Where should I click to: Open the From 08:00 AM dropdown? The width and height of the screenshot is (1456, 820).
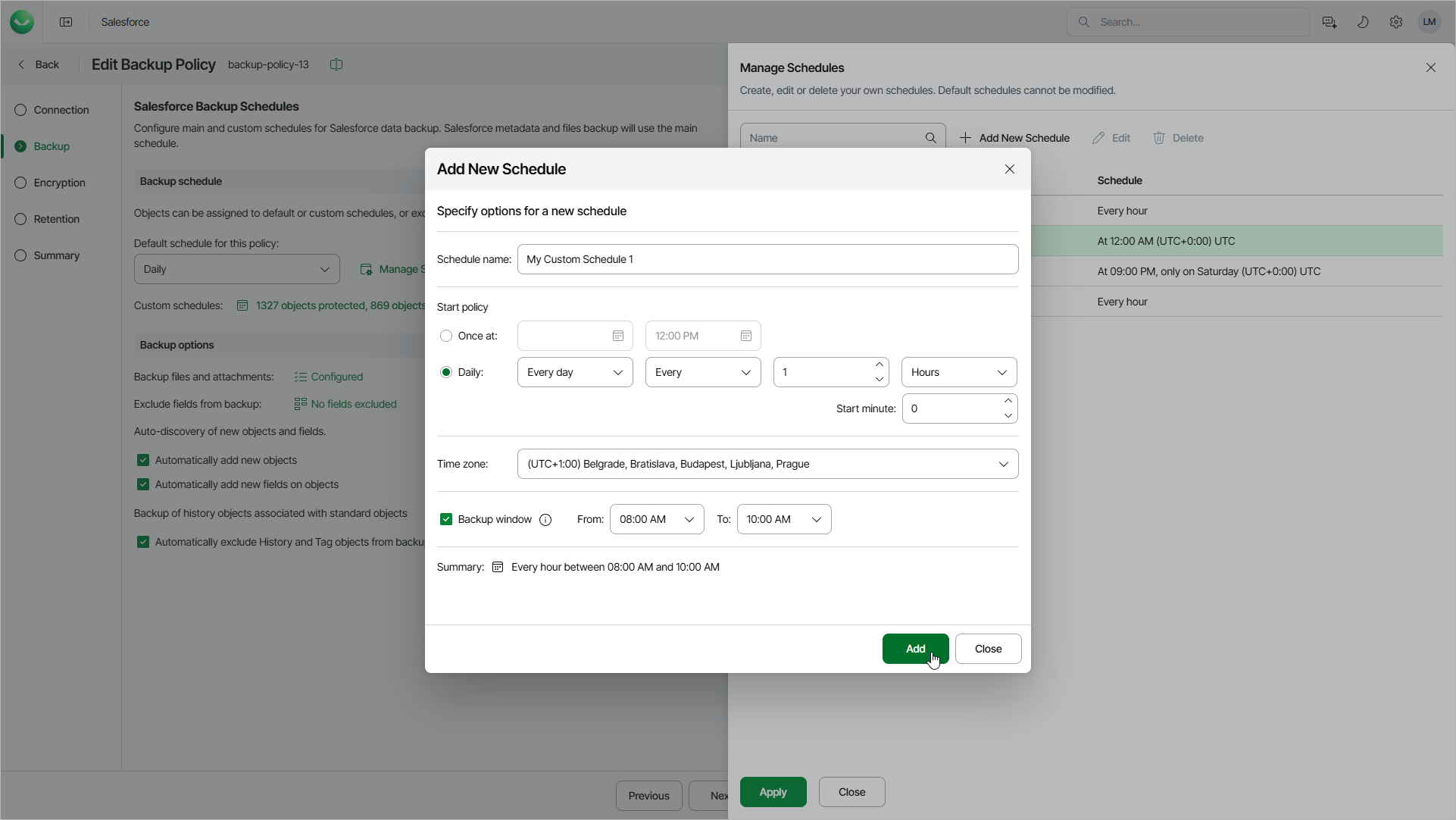tap(656, 520)
